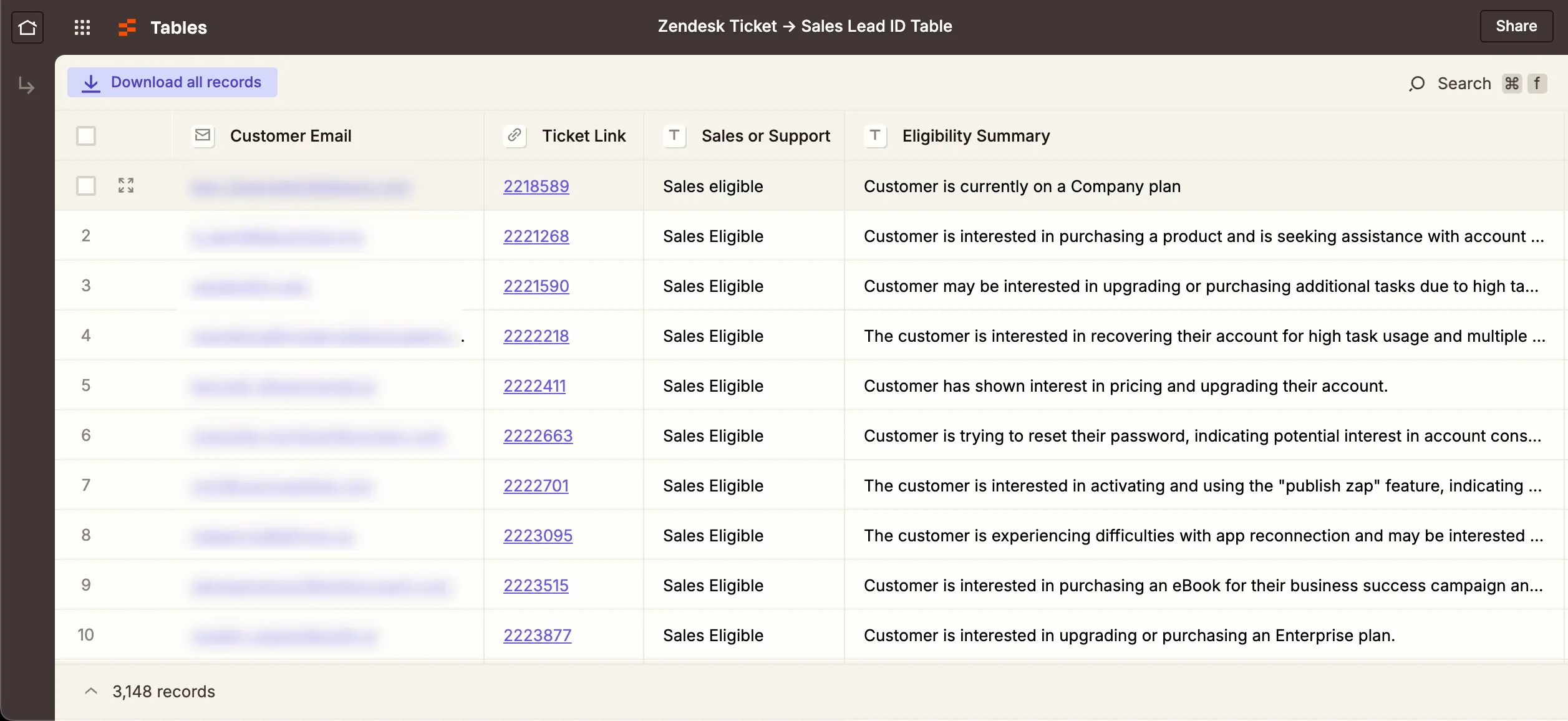1568x721 pixels.
Task: Open ticket link 2218589
Action: point(536,186)
